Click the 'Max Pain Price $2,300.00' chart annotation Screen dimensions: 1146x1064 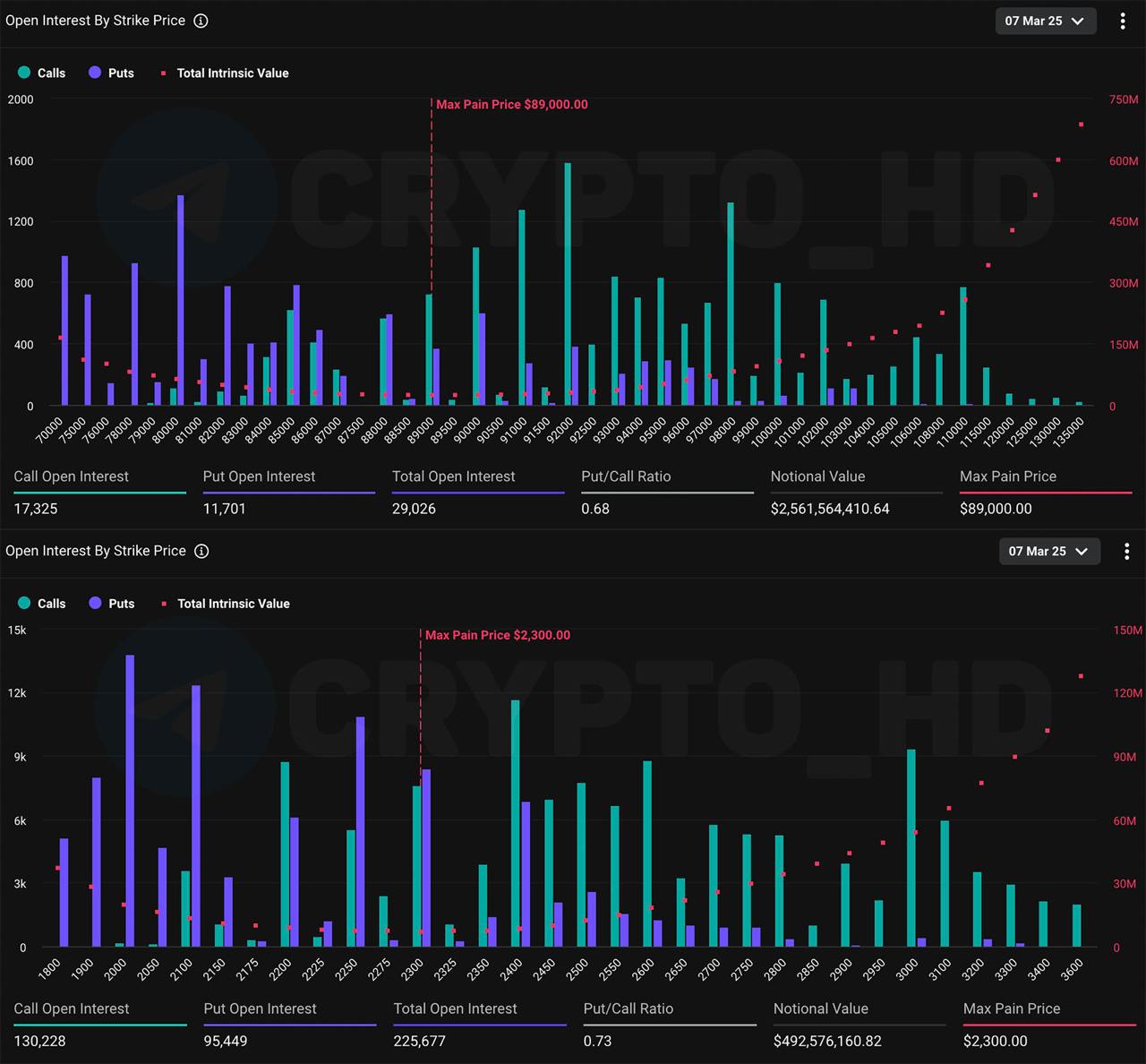[x=498, y=634]
